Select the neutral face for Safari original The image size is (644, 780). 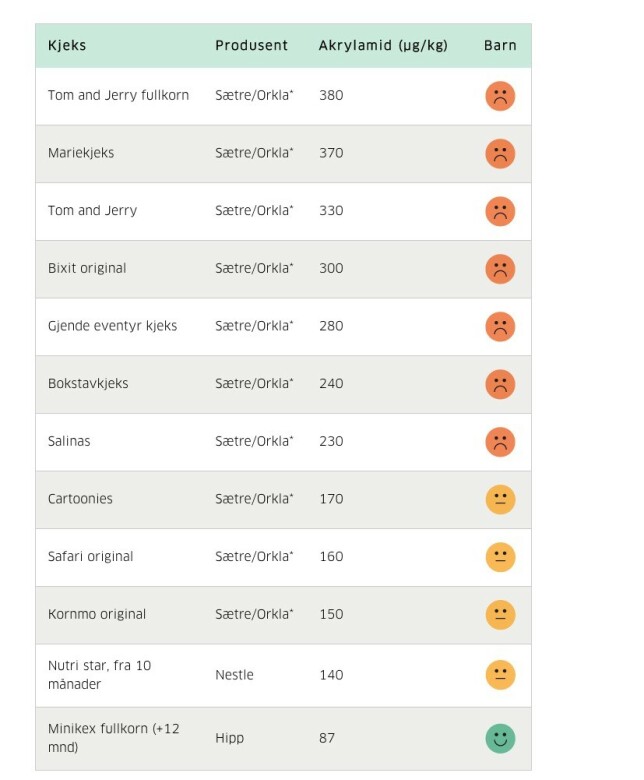[500, 557]
